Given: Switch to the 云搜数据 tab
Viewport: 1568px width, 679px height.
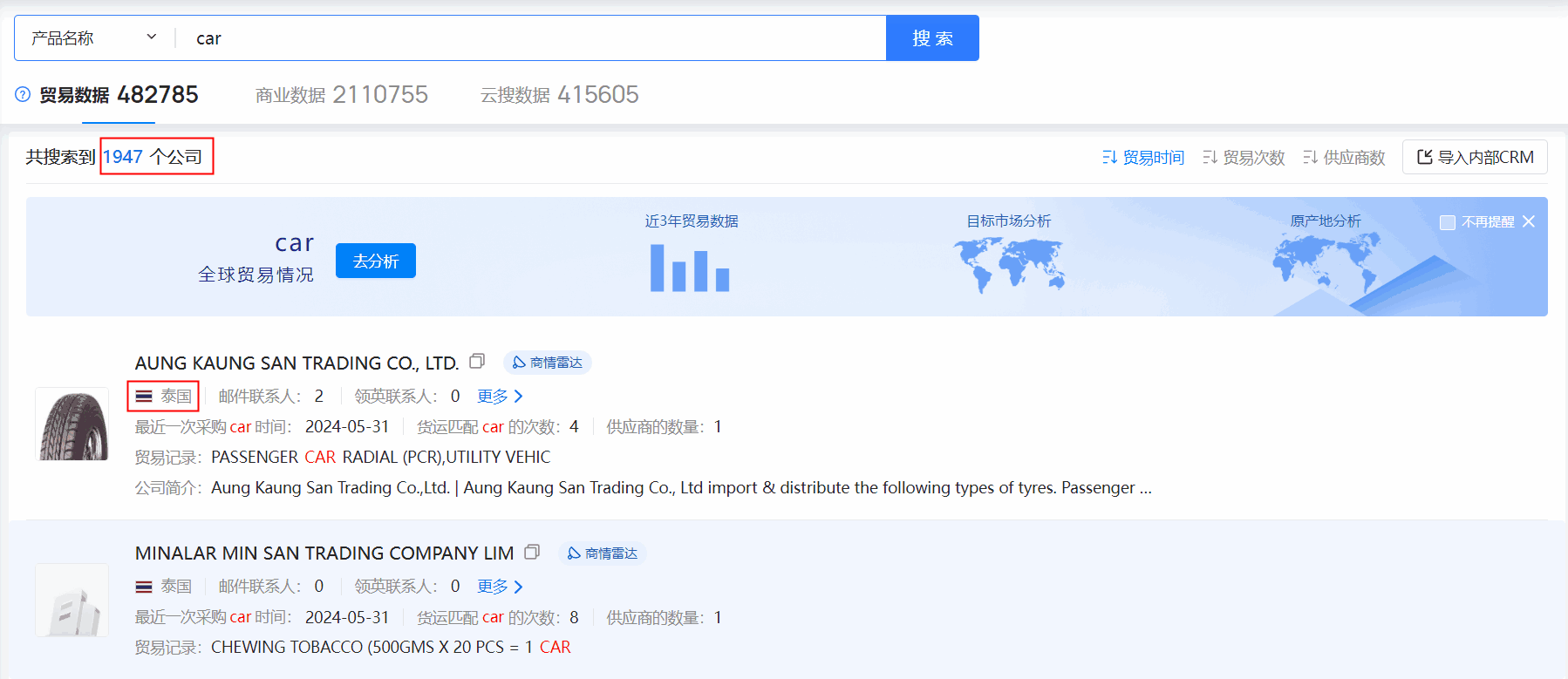Looking at the screenshot, I should click(559, 95).
